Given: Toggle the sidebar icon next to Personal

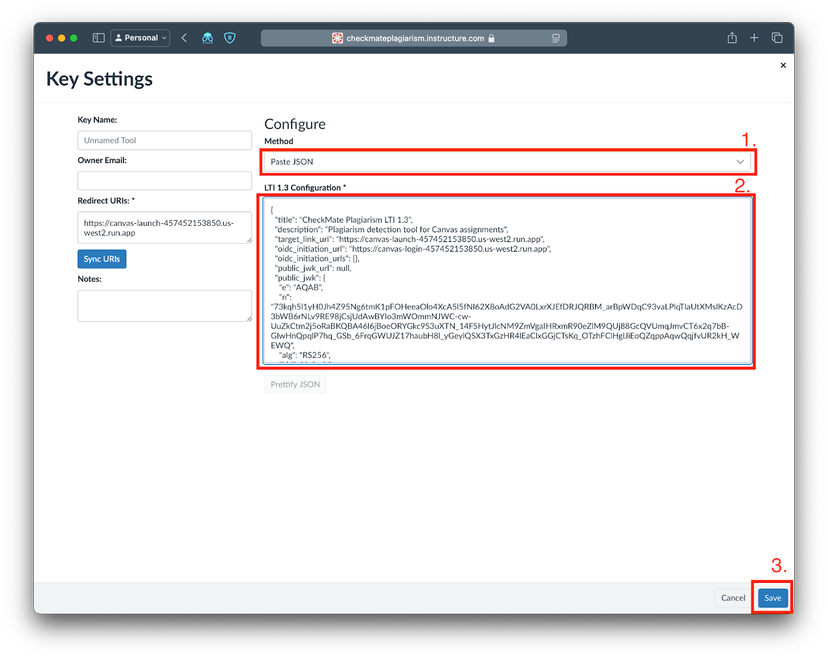Looking at the screenshot, I should pyautogui.click(x=97, y=37).
